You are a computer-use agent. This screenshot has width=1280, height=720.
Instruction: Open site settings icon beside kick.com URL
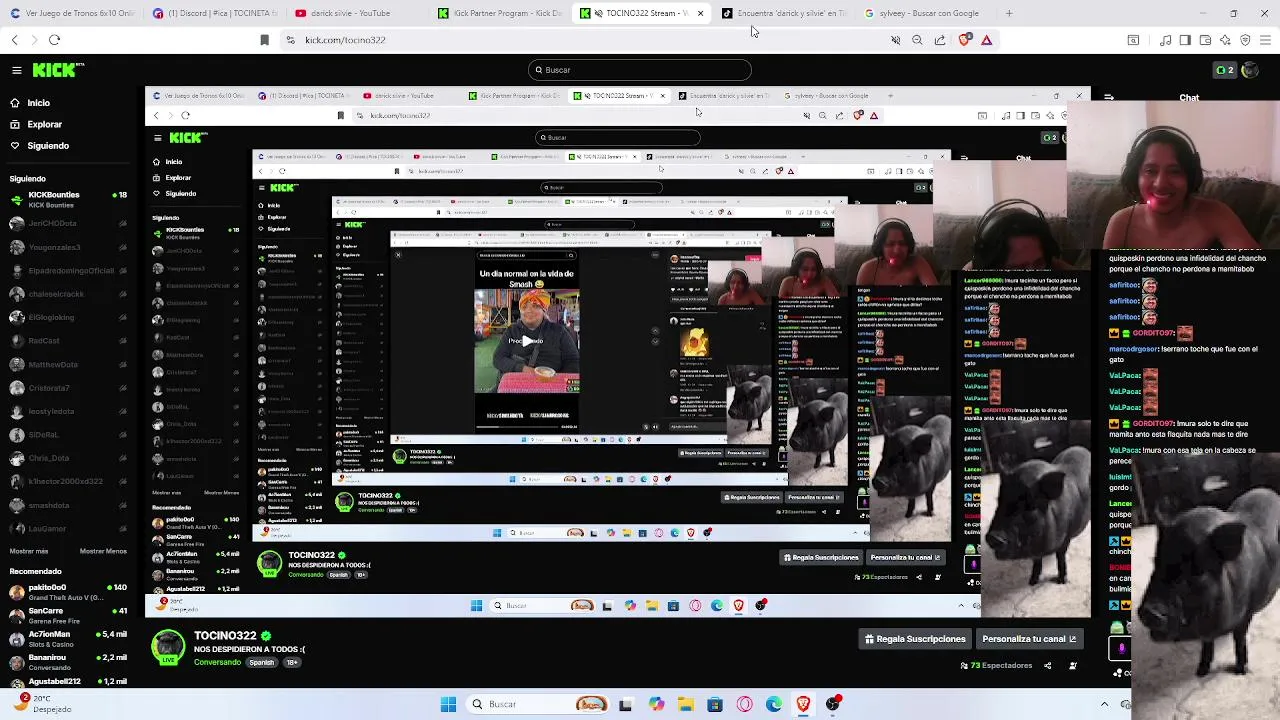pyautogui.click(x=290, y=40)
